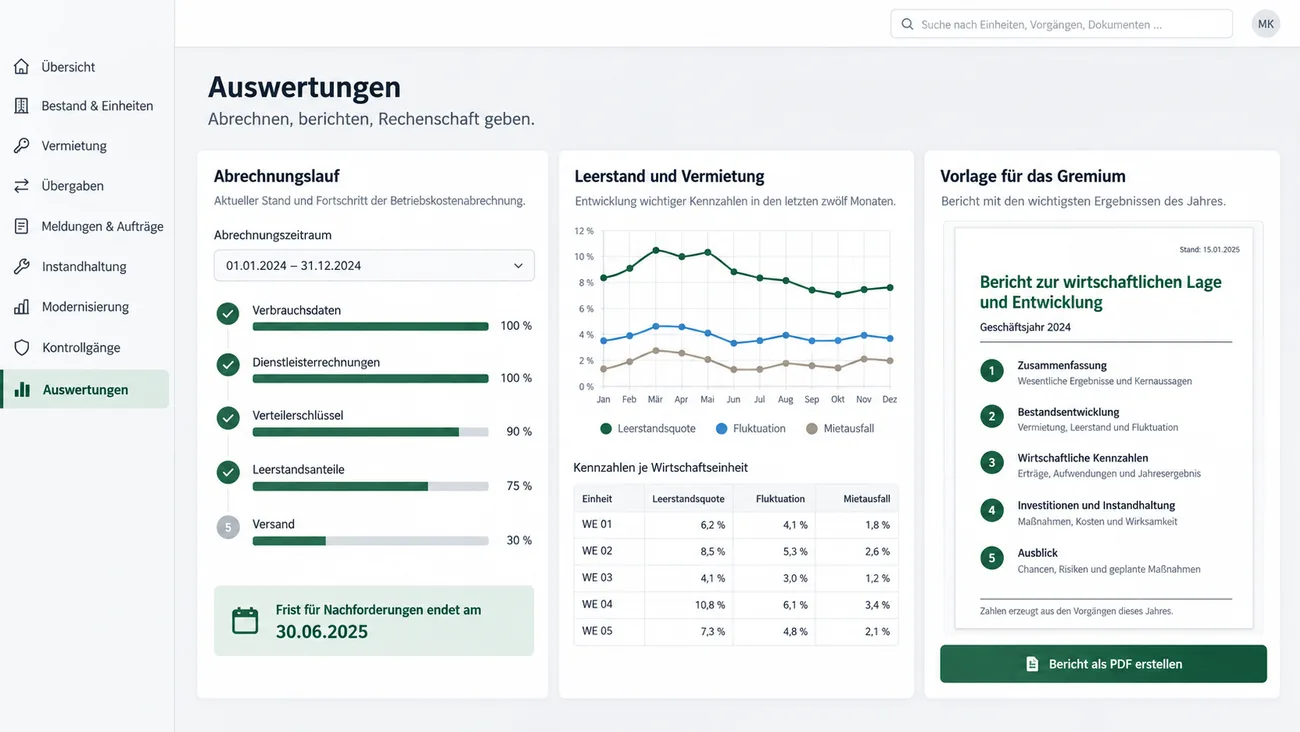This screenshot has height=732, width=1300.
Task: Click the Meldungen & Aufträge document icon
Action: [21, 227]
